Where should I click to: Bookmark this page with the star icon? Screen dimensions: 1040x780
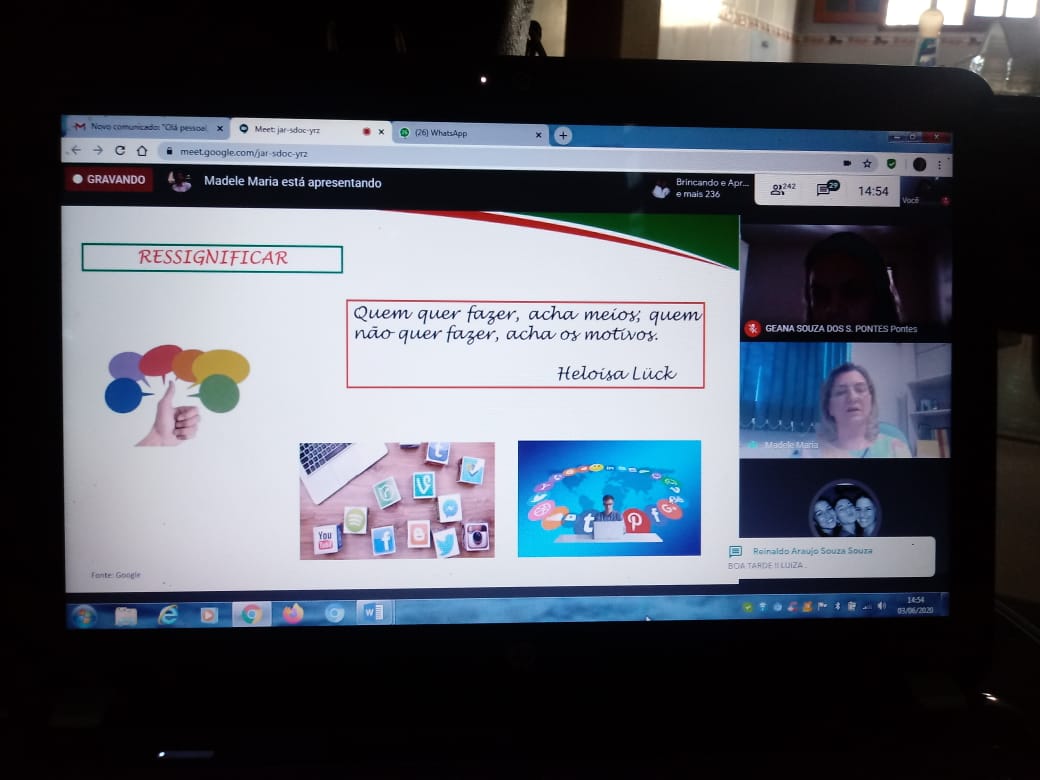pos(867,163)
